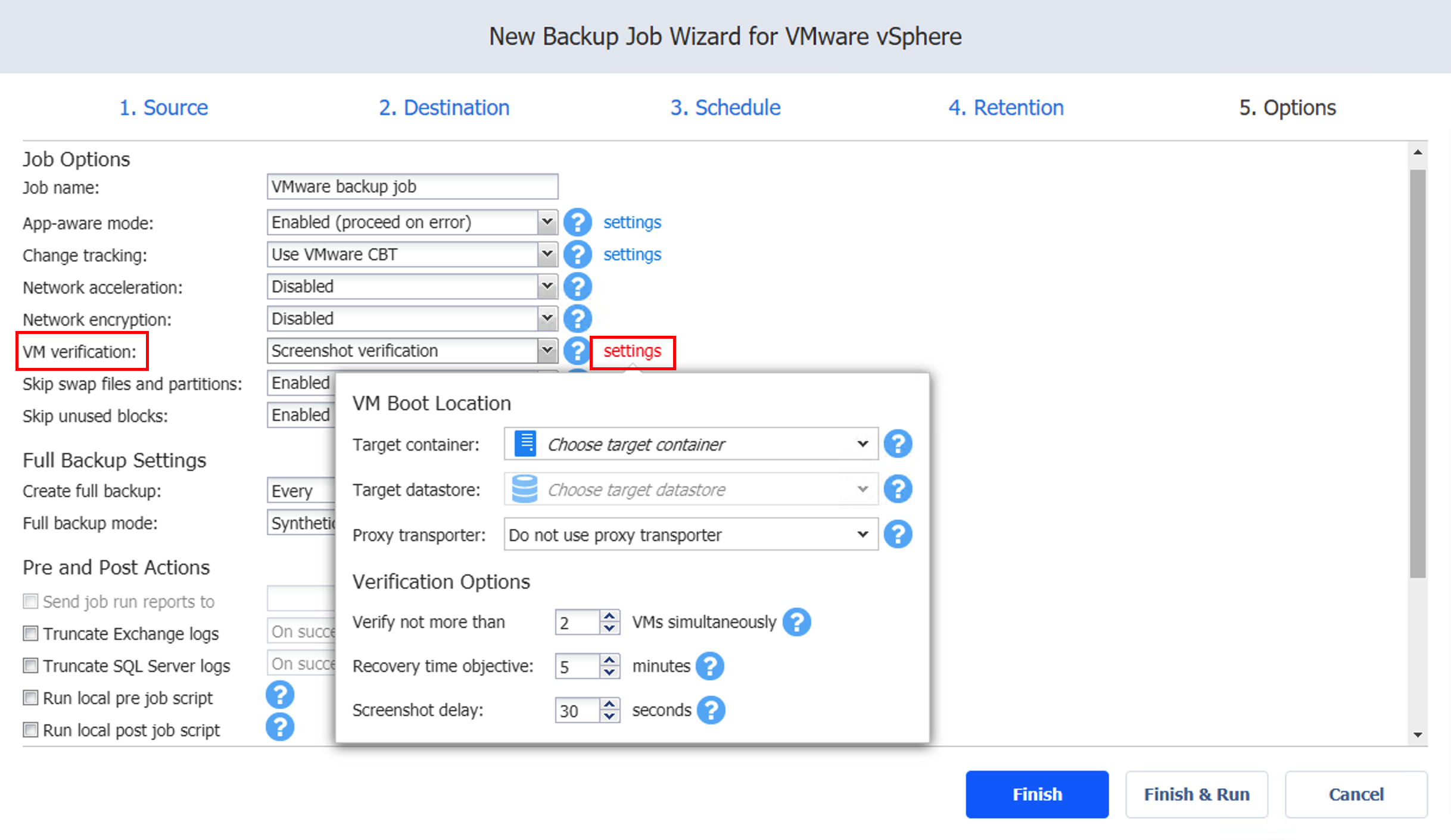Open help for Proxy transporter

coord(898,535)
